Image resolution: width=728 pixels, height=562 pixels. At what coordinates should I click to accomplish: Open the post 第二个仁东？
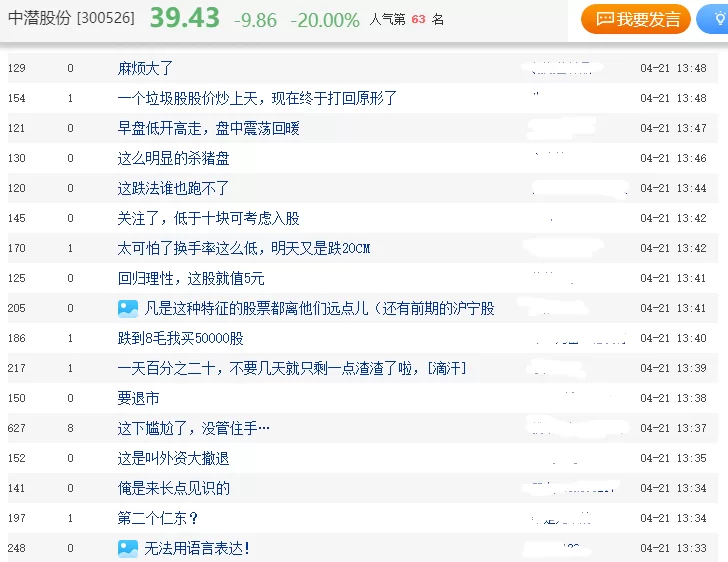point(157,518)
